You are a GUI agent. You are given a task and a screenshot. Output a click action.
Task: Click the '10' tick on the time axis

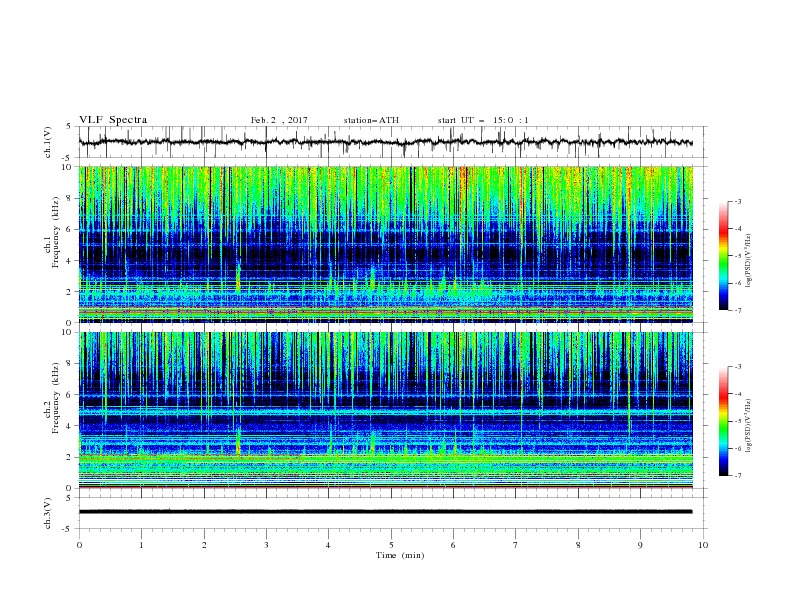[x=703, y=545]
